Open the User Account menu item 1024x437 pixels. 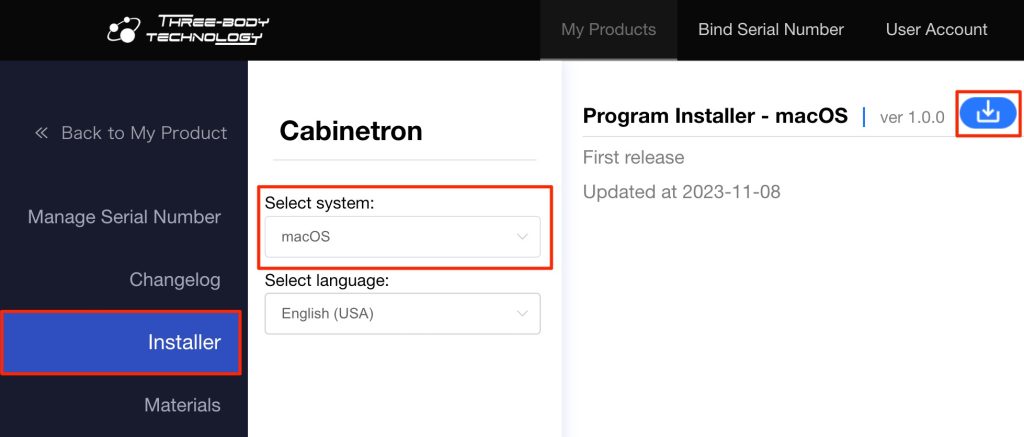click(x=936, y=29)
